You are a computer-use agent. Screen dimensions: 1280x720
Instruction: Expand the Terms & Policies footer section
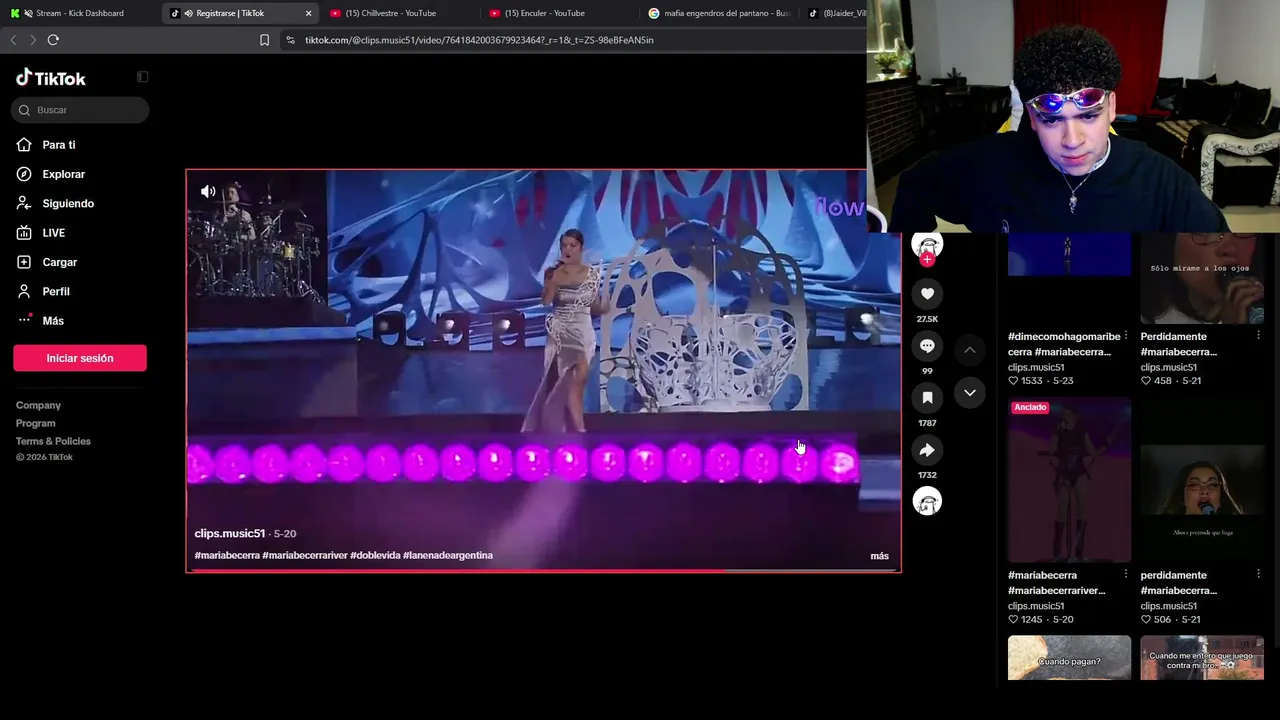click(53, 441)
